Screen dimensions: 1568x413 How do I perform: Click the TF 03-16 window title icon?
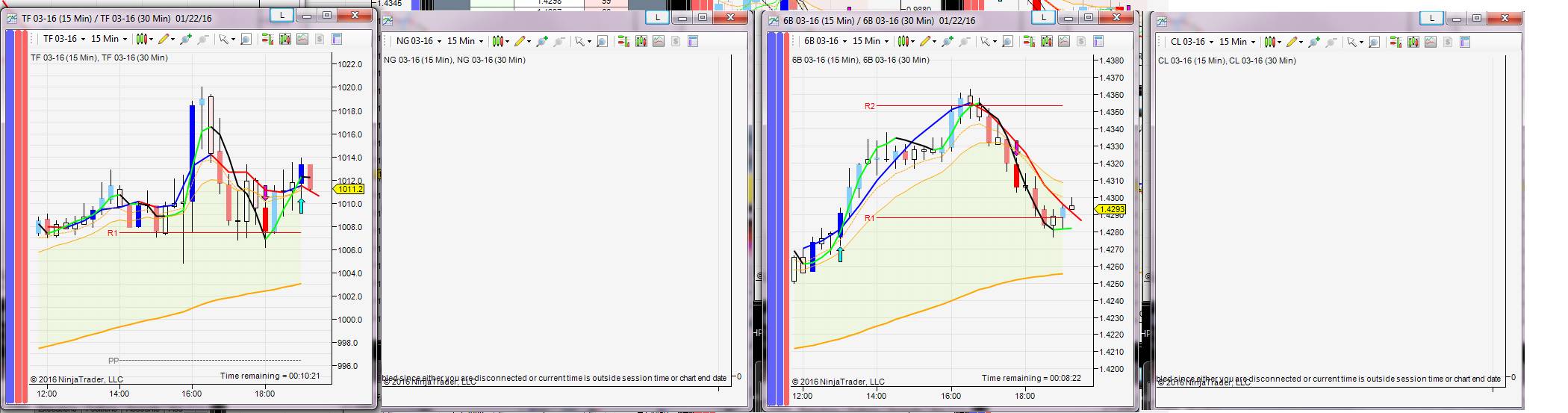click(x=11, y=19)
